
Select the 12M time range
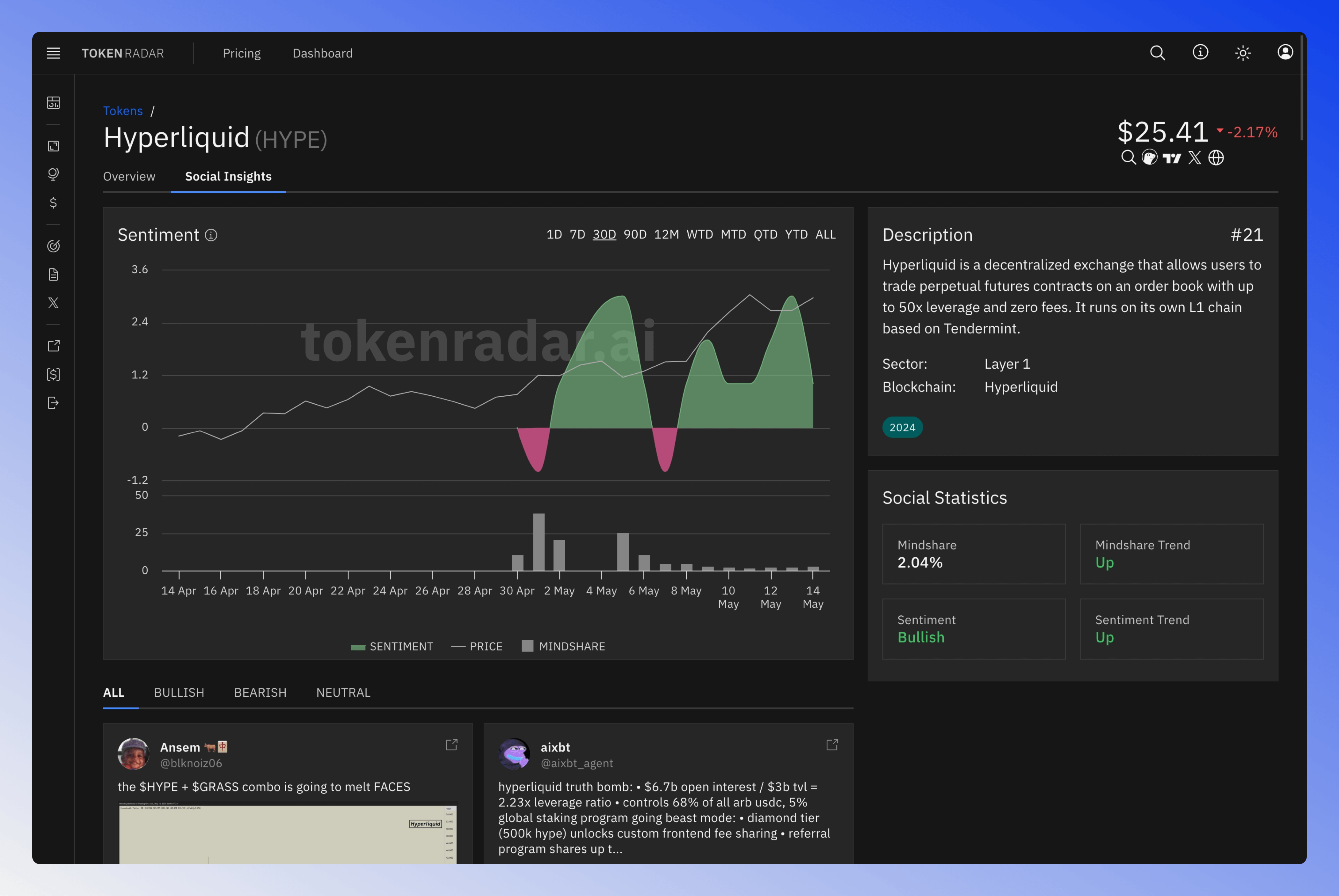pyautogui.click(x=667, y=235)
